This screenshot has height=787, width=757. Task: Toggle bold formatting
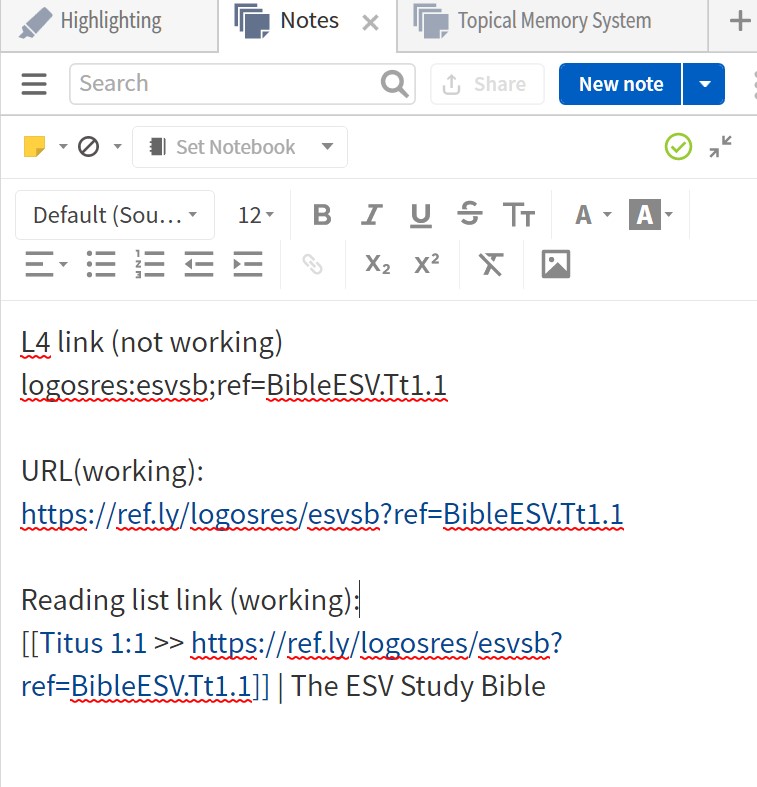(x=322, y=215)
